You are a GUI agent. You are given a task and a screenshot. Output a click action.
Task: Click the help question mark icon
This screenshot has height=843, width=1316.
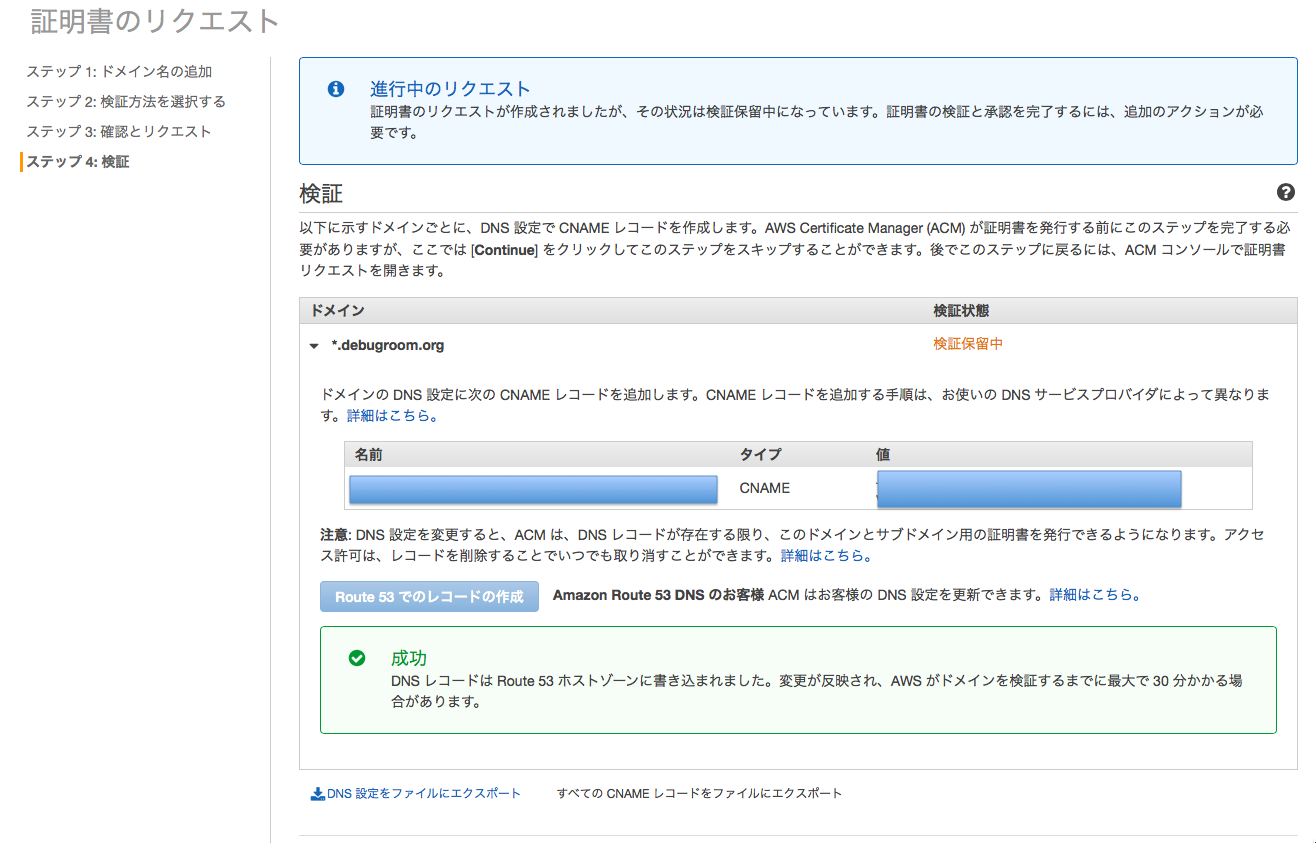point(1286,193)
